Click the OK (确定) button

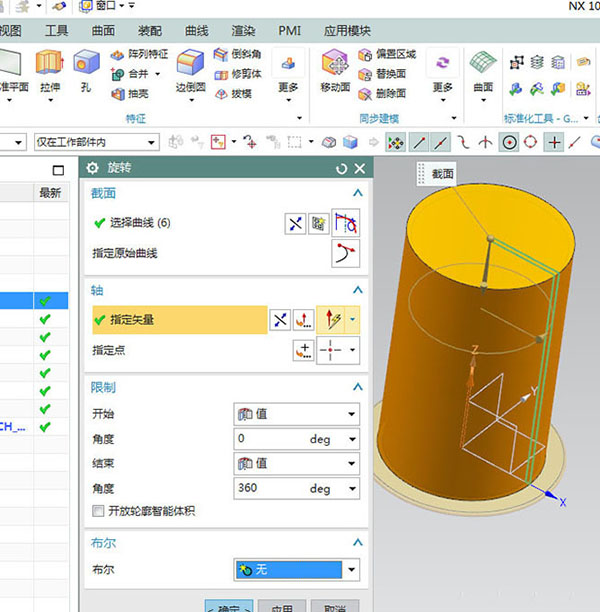(x=229, y=606)
